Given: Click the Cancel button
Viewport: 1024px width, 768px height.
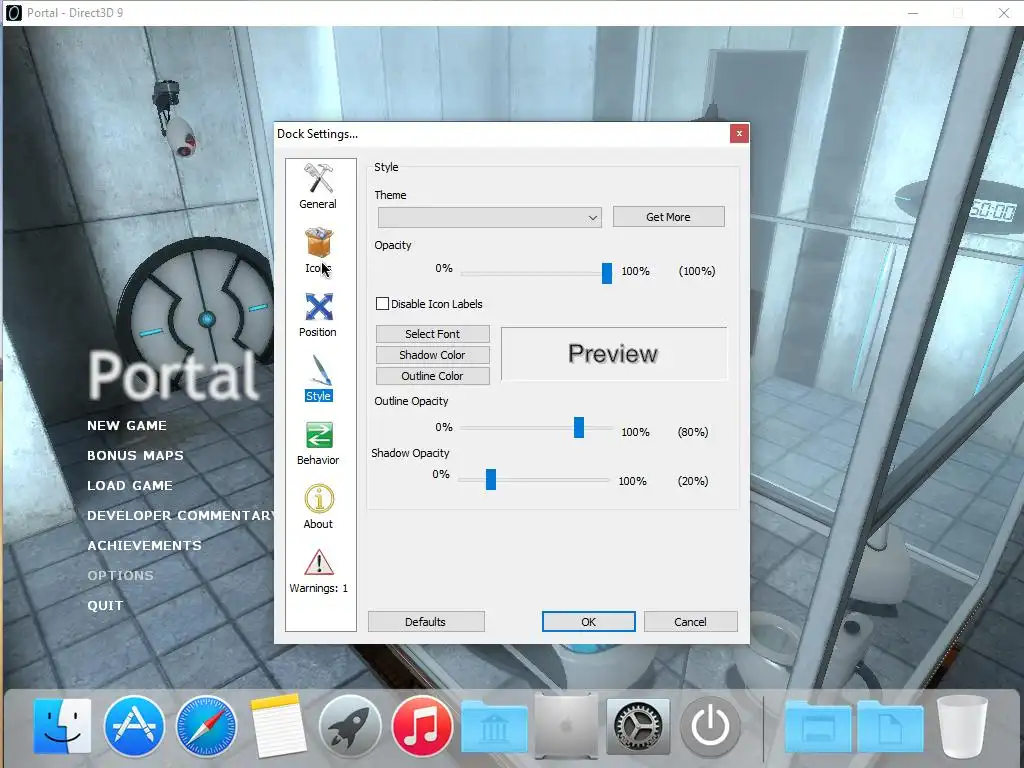Looking at the screenshot, I should click(690, 622).
